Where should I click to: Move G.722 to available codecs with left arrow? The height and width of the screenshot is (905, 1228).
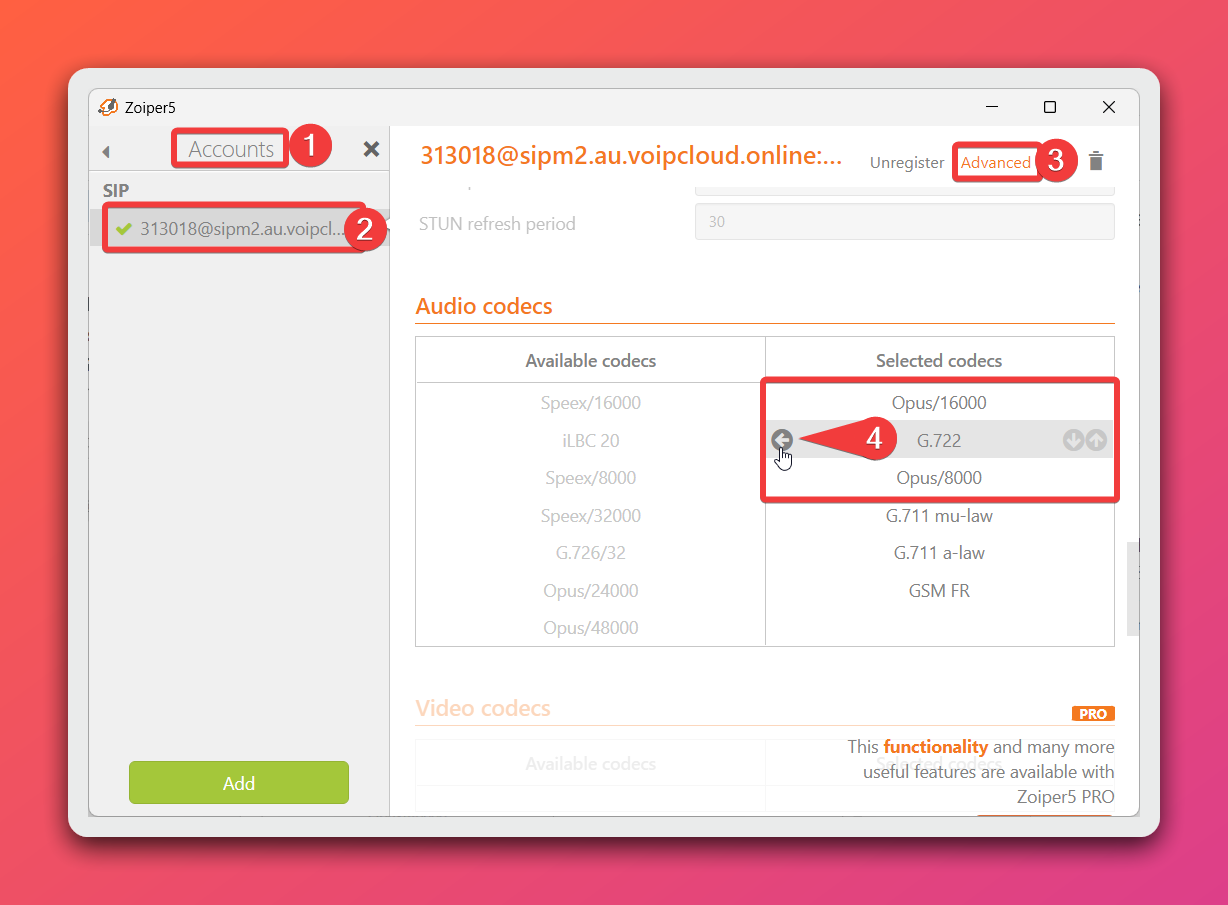tap(782, 440)
